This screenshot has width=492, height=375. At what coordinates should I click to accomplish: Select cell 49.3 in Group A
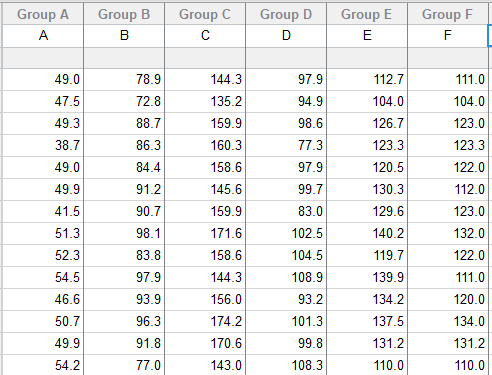pos(43,123)
